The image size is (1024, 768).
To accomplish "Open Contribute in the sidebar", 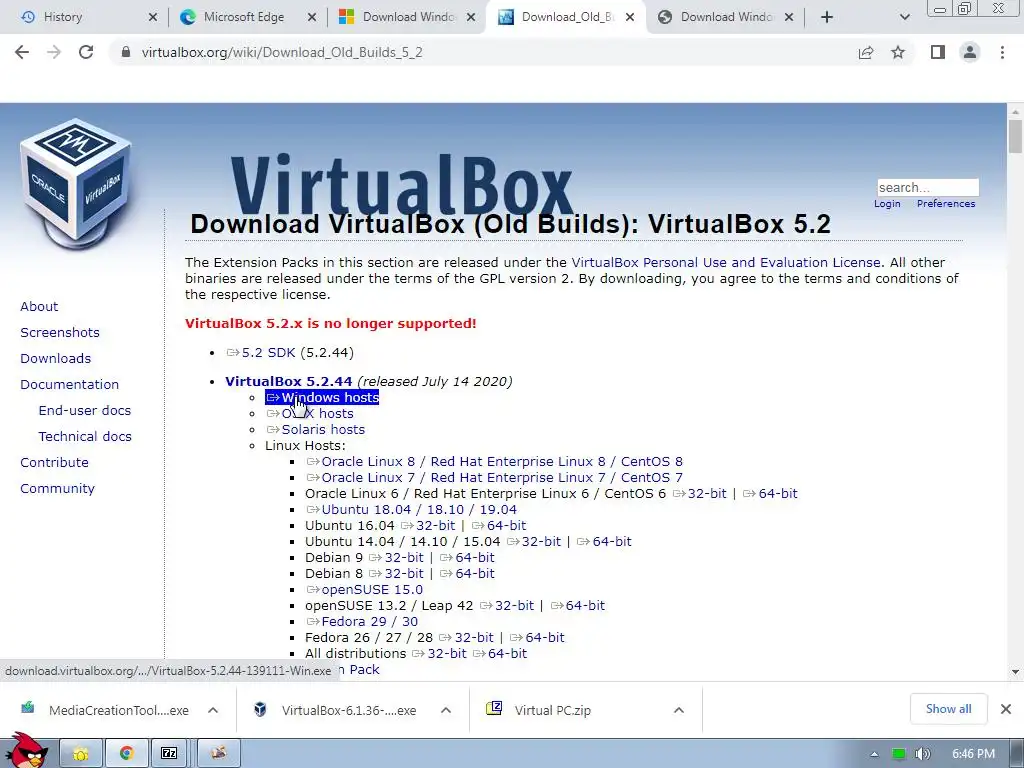I will [x=54, y=462].
